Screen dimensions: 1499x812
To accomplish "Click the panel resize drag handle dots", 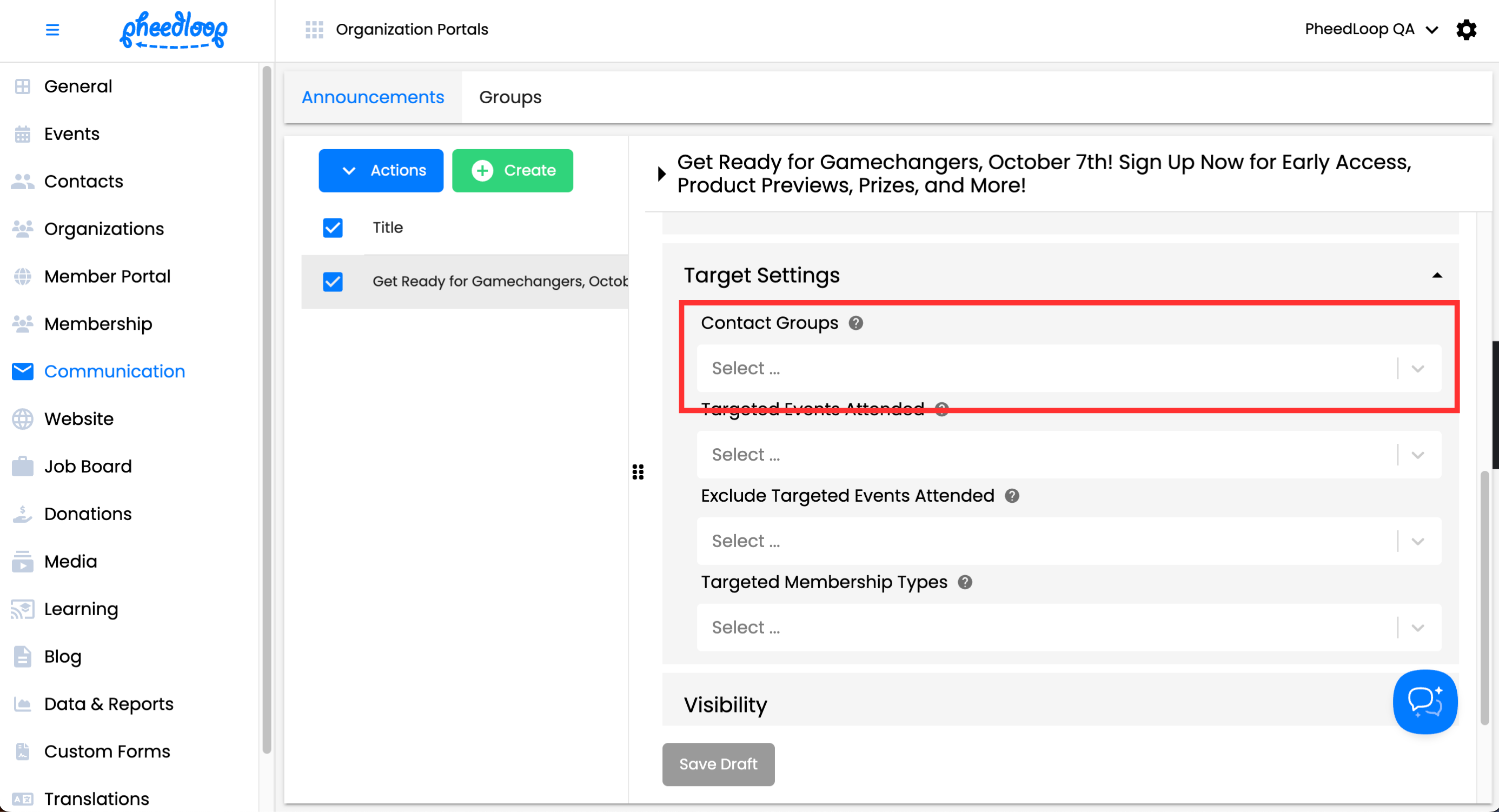I will [x=638, y=472].
